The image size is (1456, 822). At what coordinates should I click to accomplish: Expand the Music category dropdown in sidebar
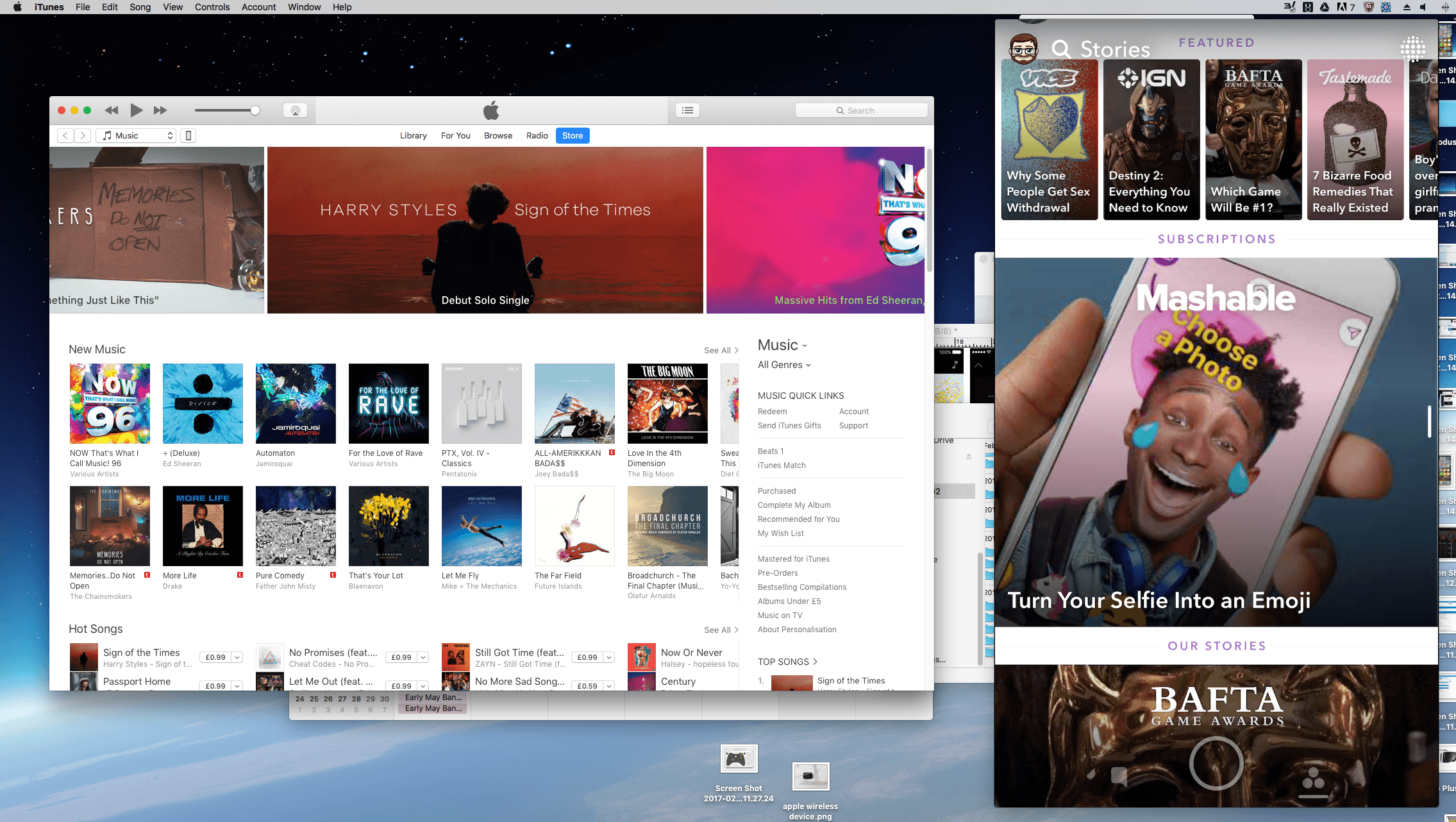(x=782, y=345)
